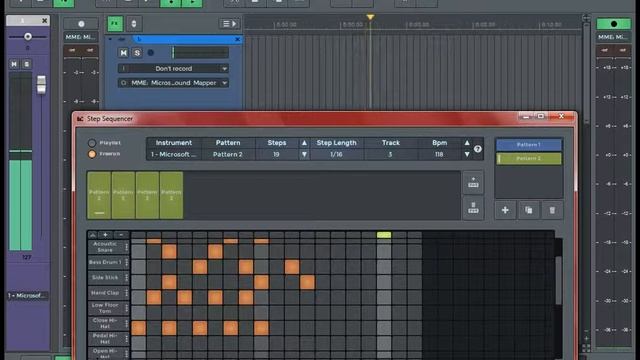
Task: Click the yellow playhead marker on timeline
Action: [x=370, y=17]
